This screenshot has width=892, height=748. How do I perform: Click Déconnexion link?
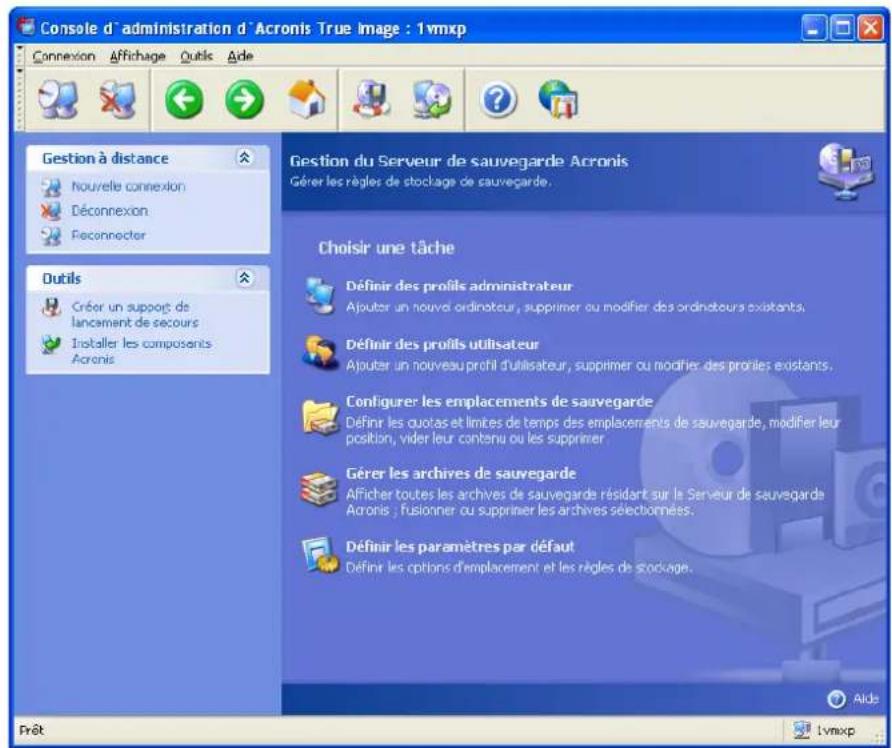[x=109, y=211]
